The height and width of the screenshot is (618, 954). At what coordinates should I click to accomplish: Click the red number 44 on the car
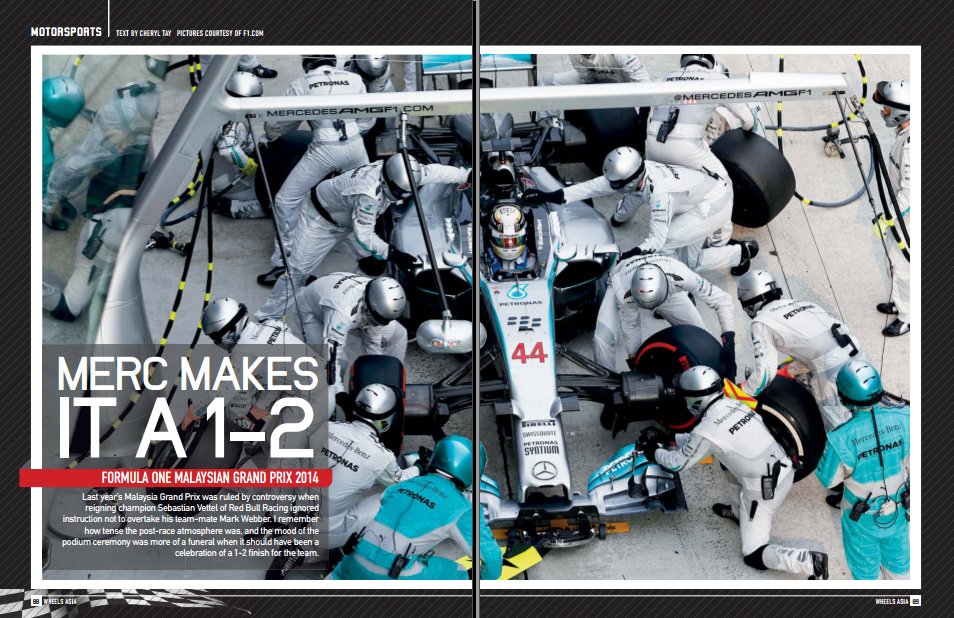[x=529, y=353]
